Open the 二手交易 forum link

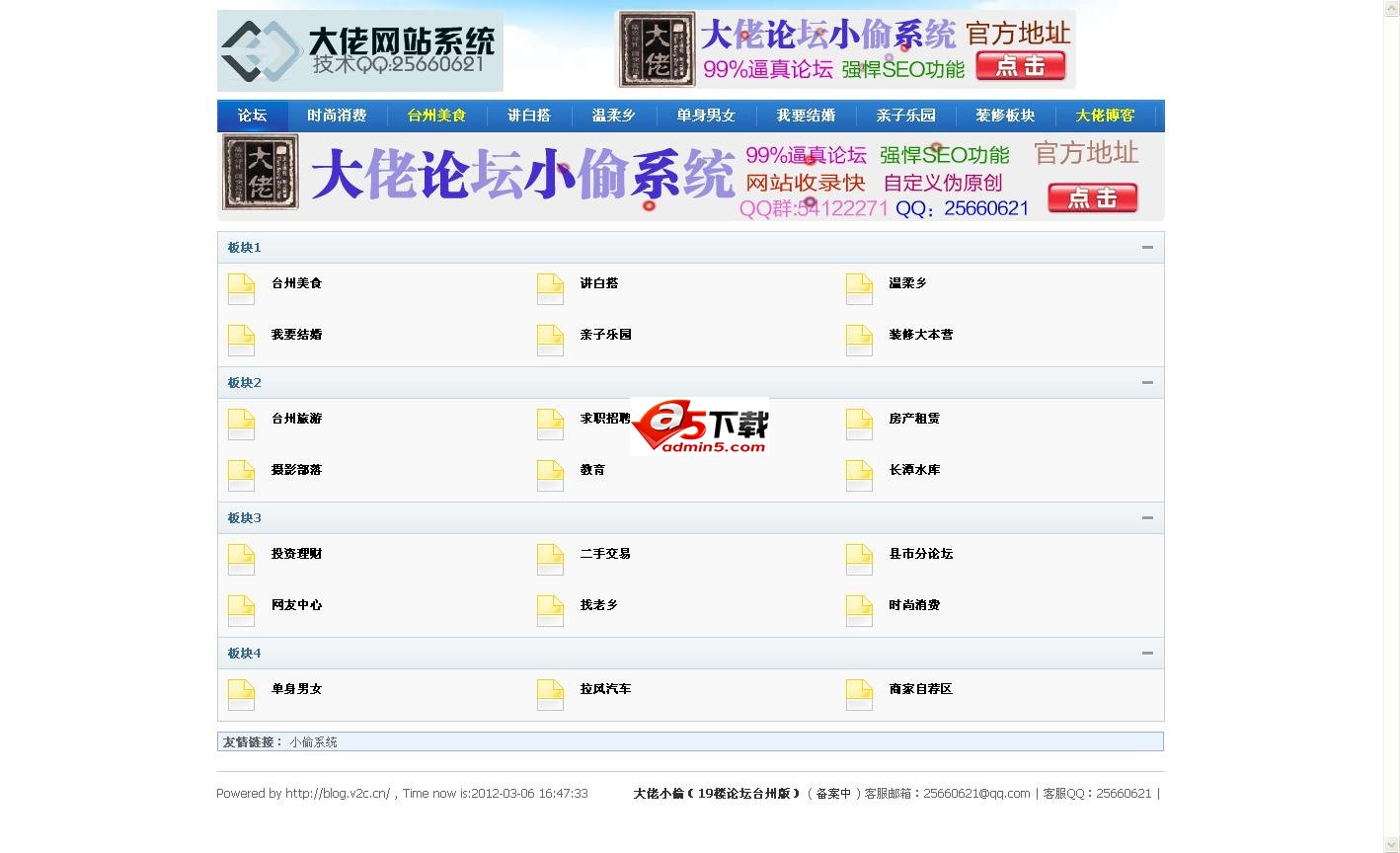[x=605, y=554]
